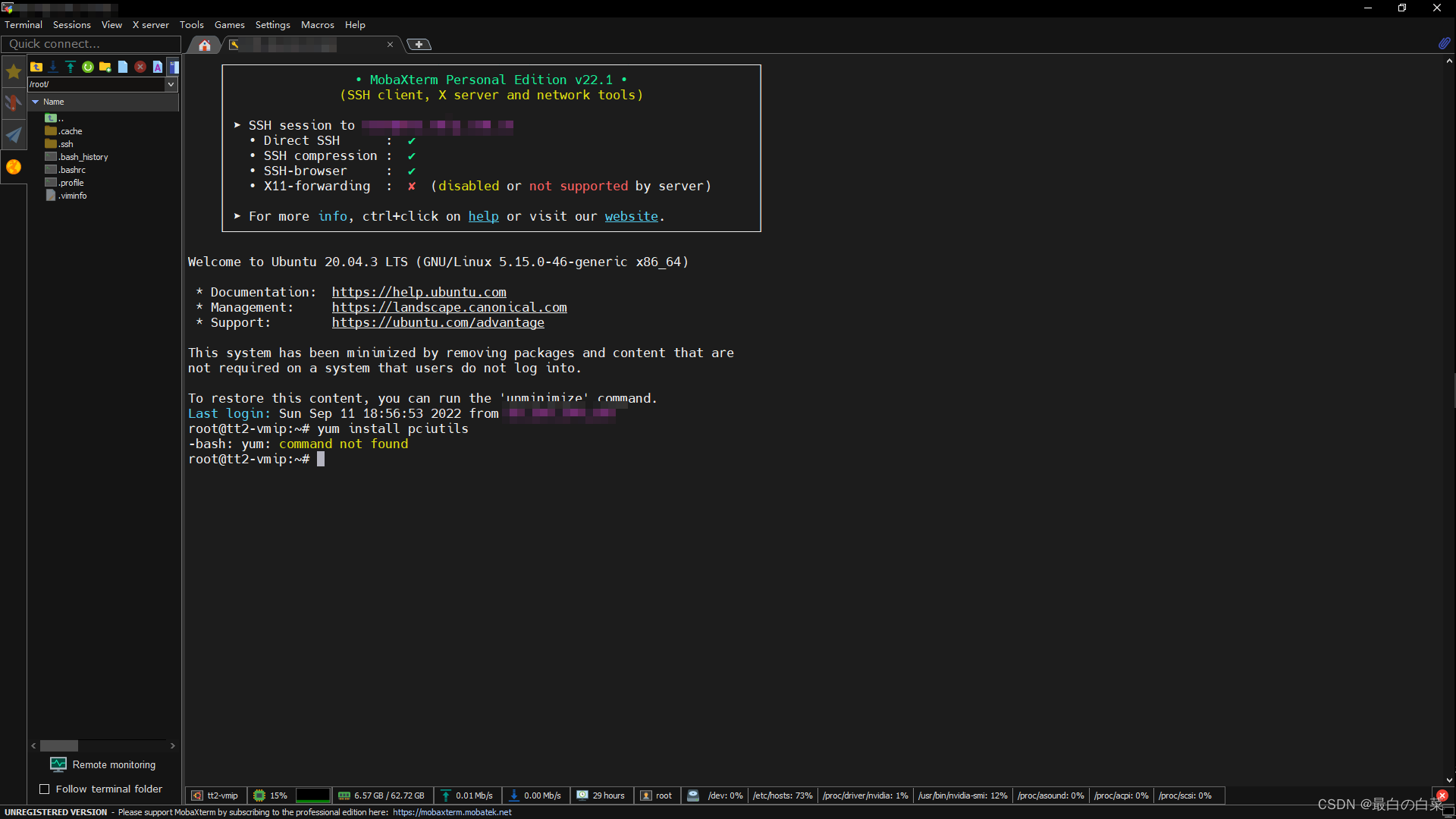Click the paperclip icon at top right
1456x819 pixels.
tap(1444, 44)
